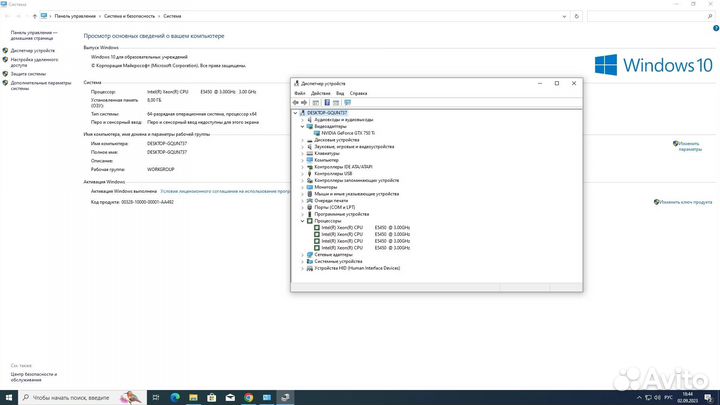Image resolution: width=720 pixels, height=405 pixels.
Task: Select Очереди печати row
Action: (x=331, y=201)
